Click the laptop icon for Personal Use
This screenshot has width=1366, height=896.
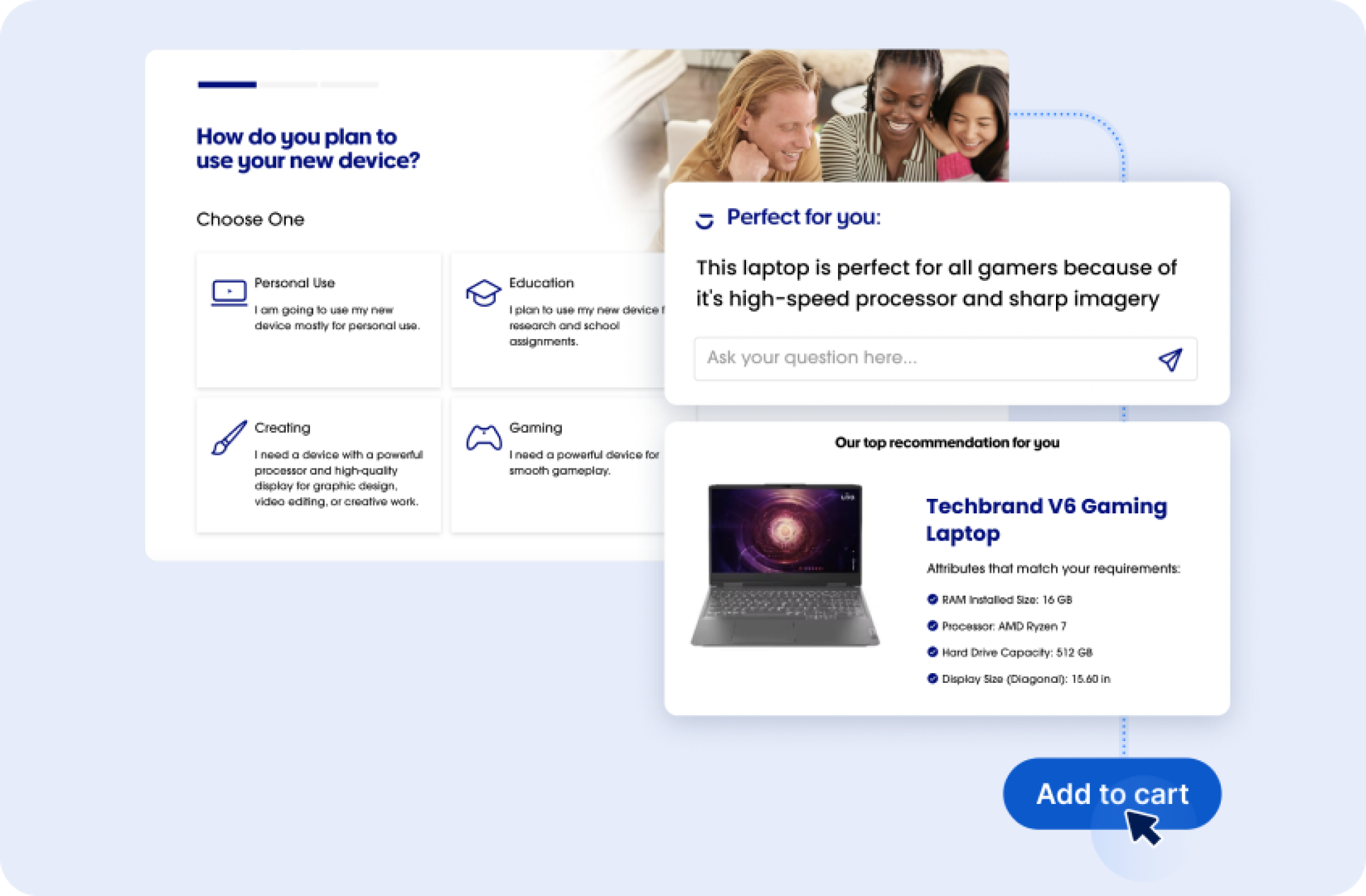point(229,293)
